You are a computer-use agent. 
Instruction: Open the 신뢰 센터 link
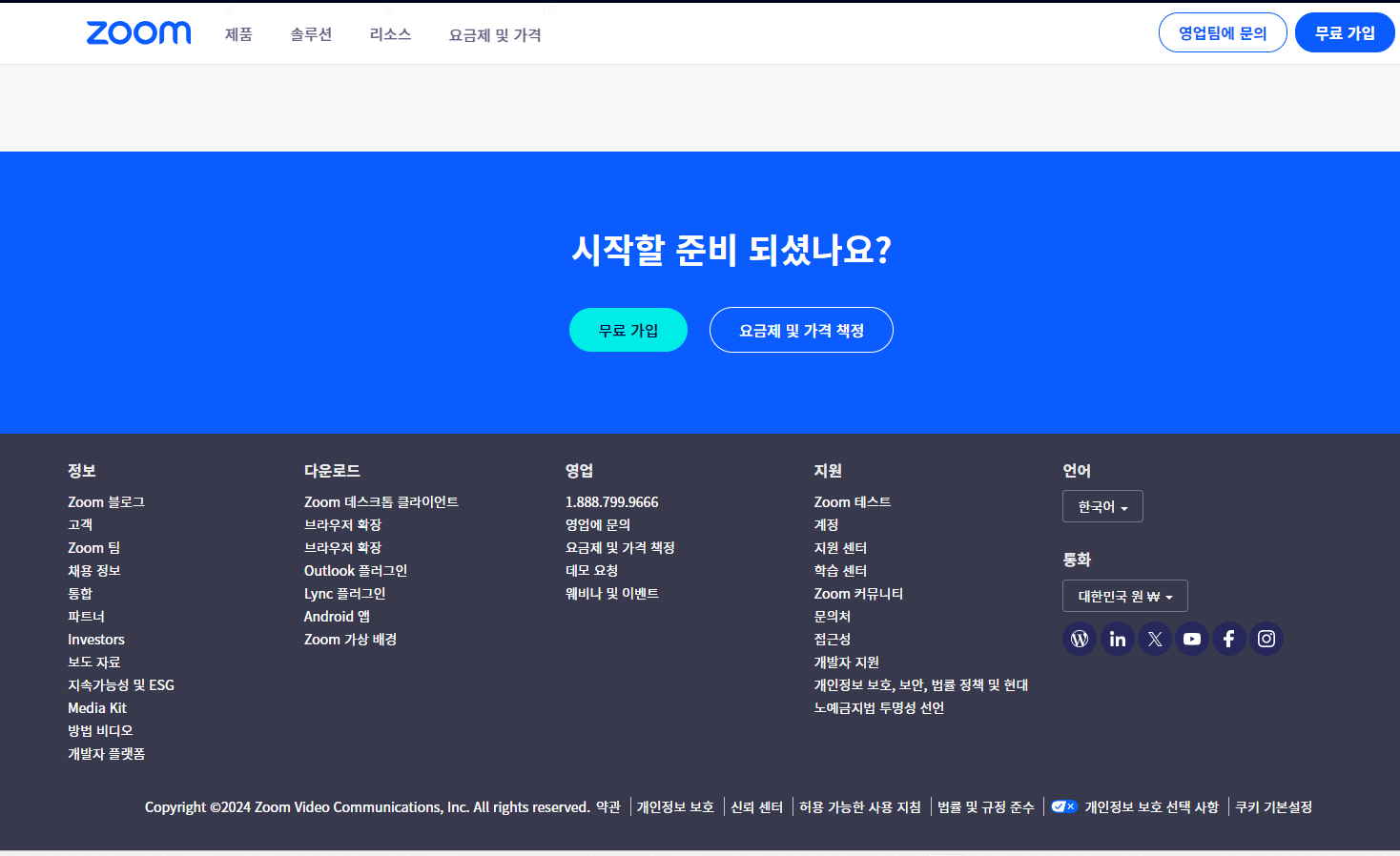coord(756,806)
